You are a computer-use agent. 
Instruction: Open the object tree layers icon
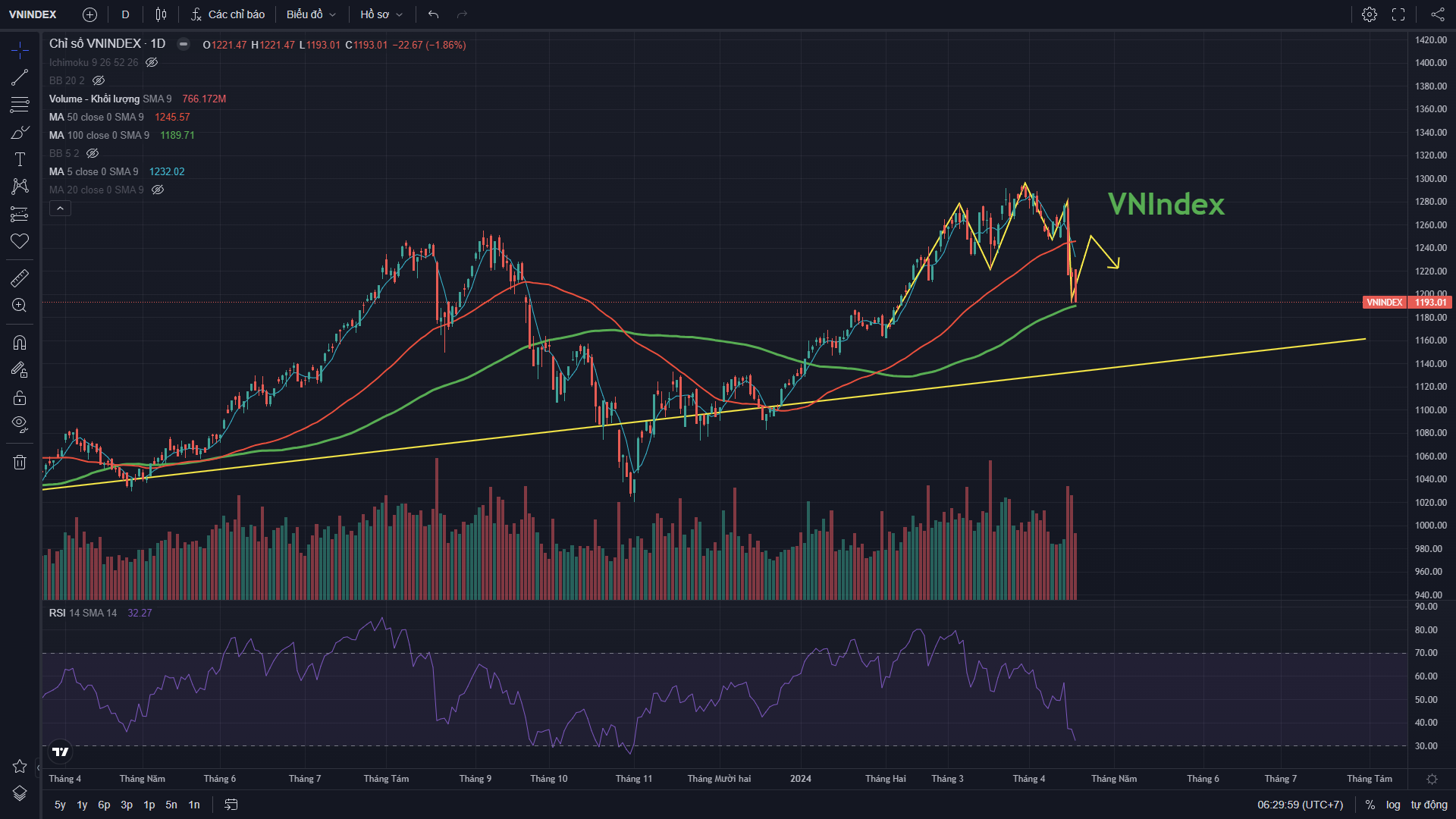coord(20,793)
